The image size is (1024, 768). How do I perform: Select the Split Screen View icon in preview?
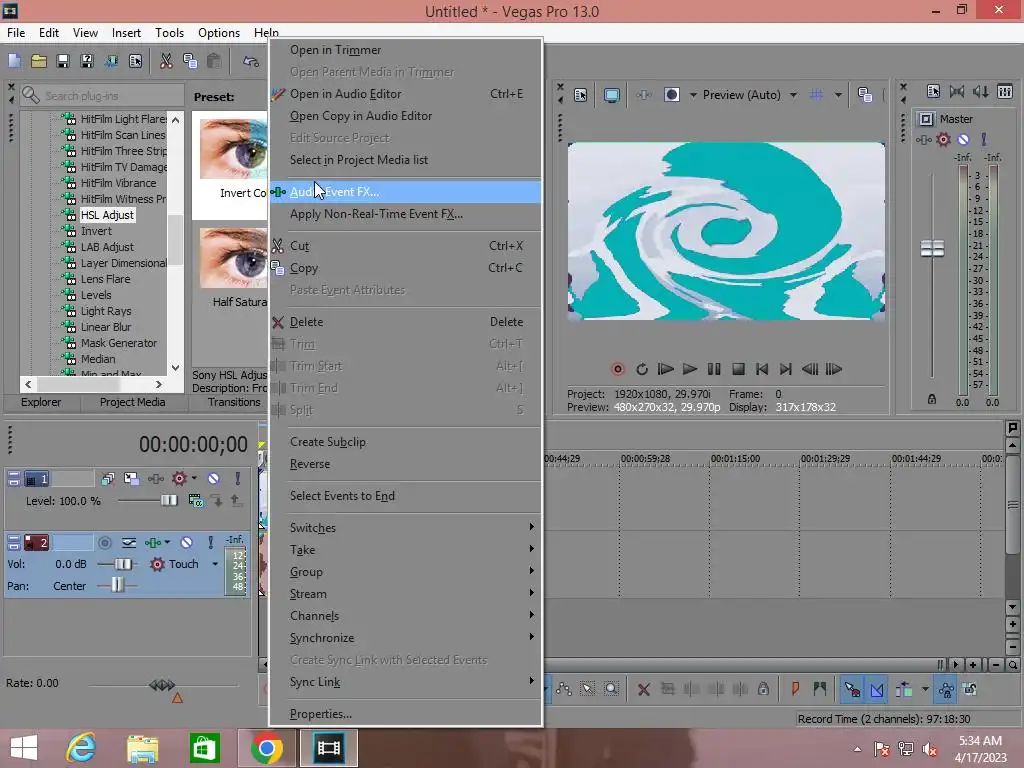671,95
